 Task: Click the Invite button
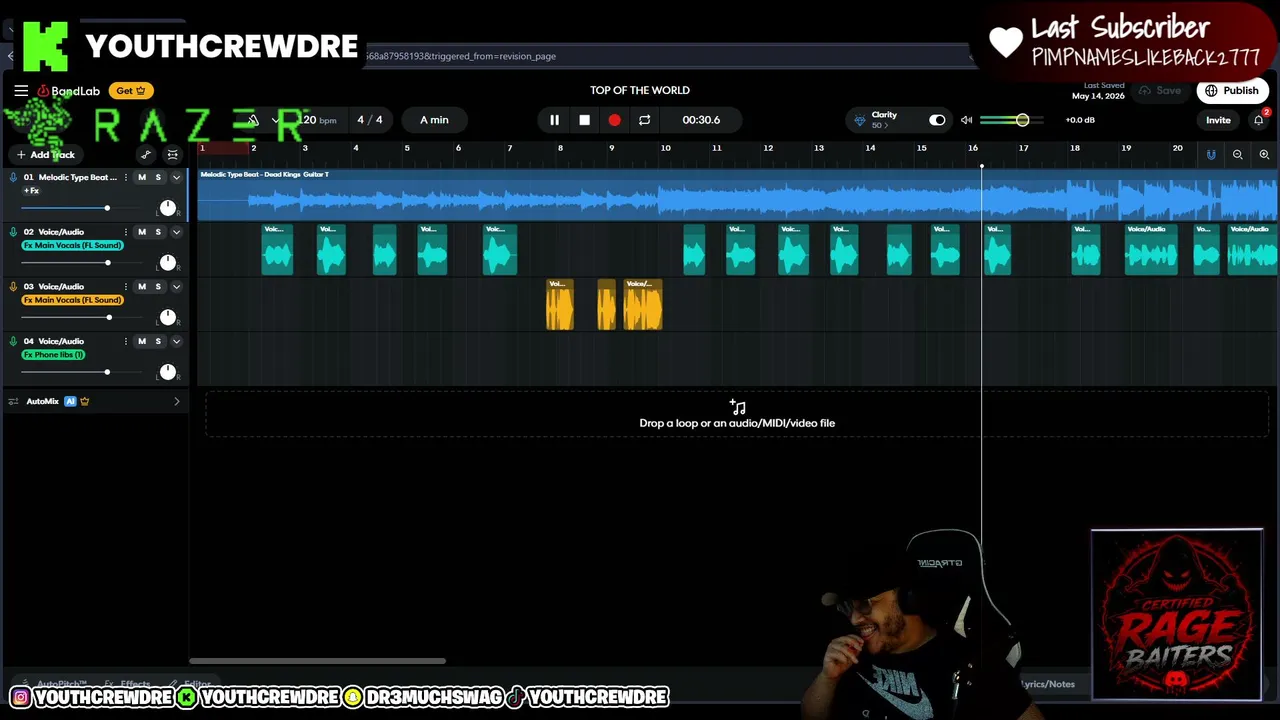1218,120
